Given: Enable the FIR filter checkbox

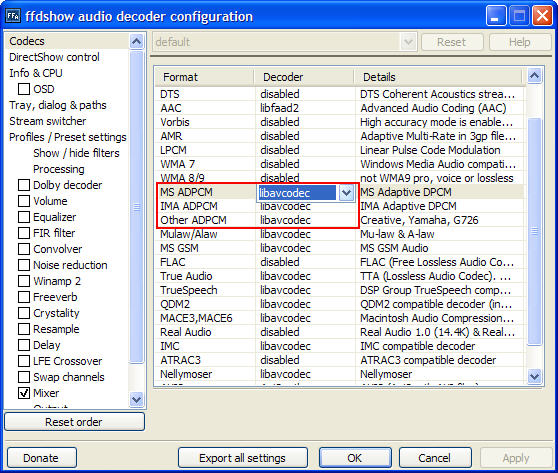Looking at the screenshot, I should 24,233.
